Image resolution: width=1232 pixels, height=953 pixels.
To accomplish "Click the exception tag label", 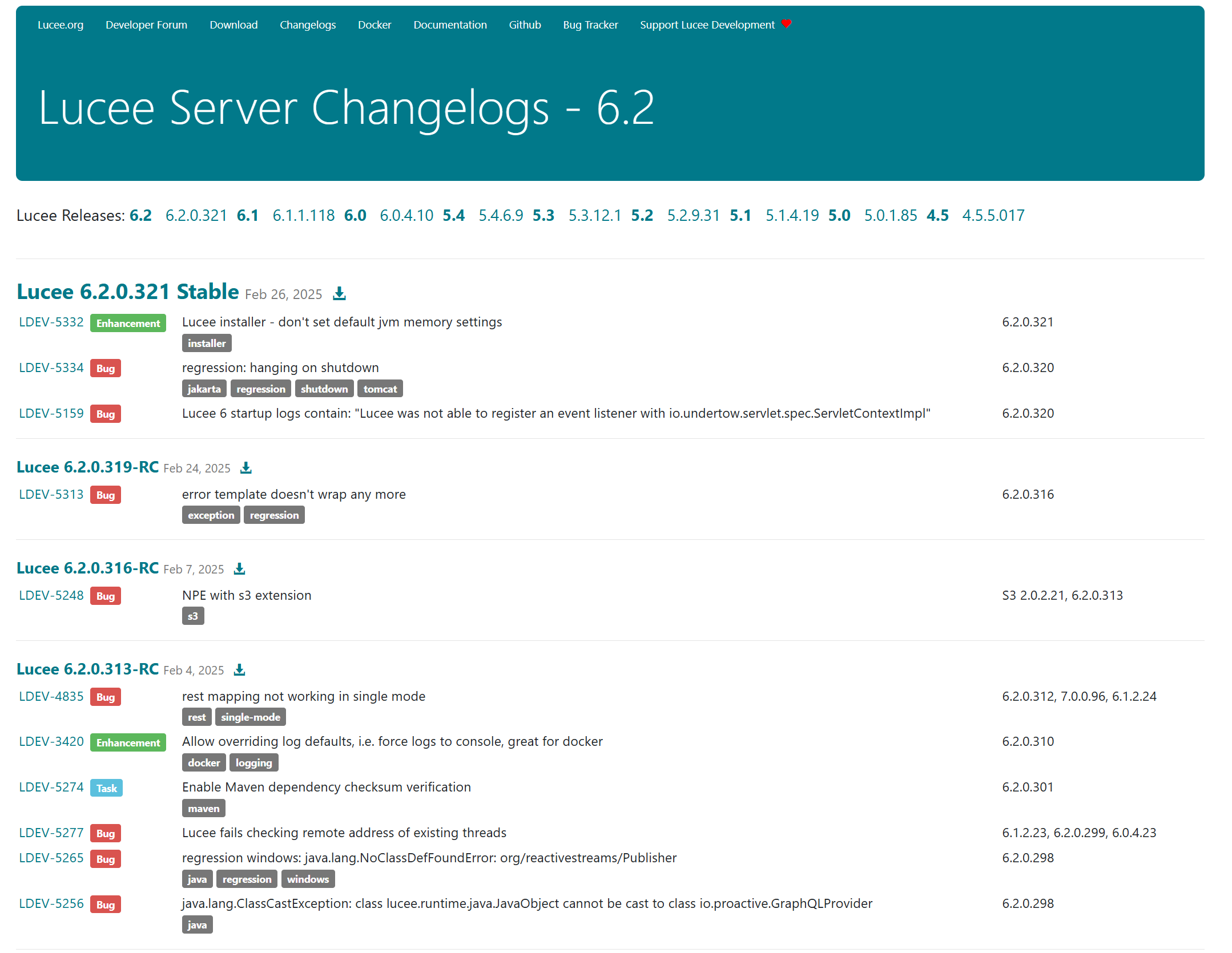I will tap(211, 515).
